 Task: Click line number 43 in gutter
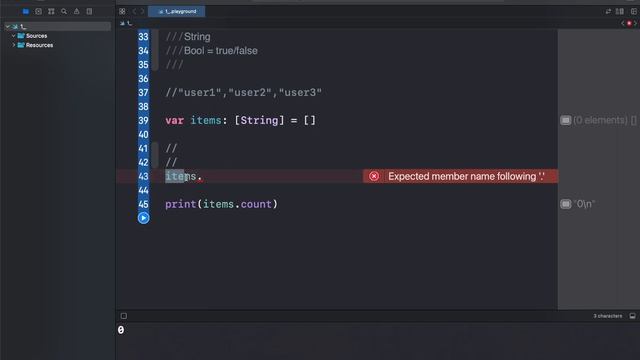tap(143, 176)
